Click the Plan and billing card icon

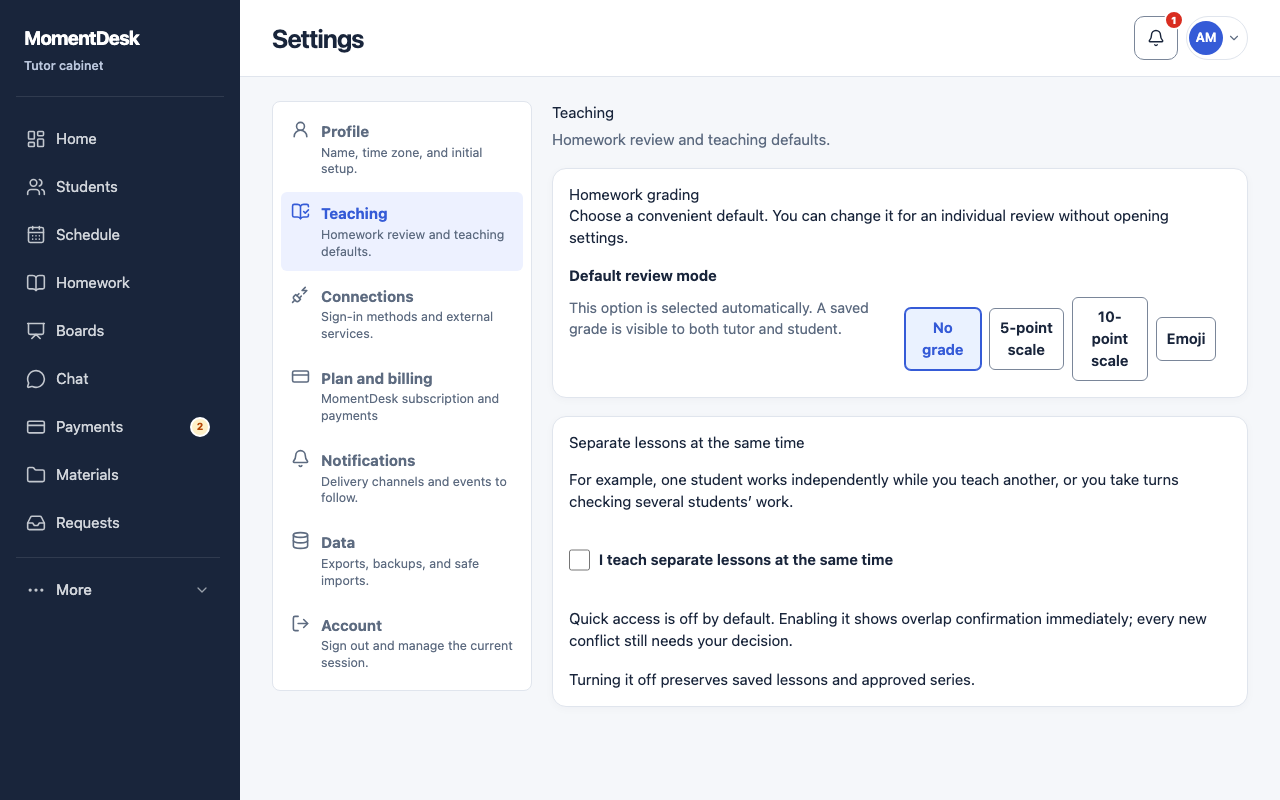300,377
